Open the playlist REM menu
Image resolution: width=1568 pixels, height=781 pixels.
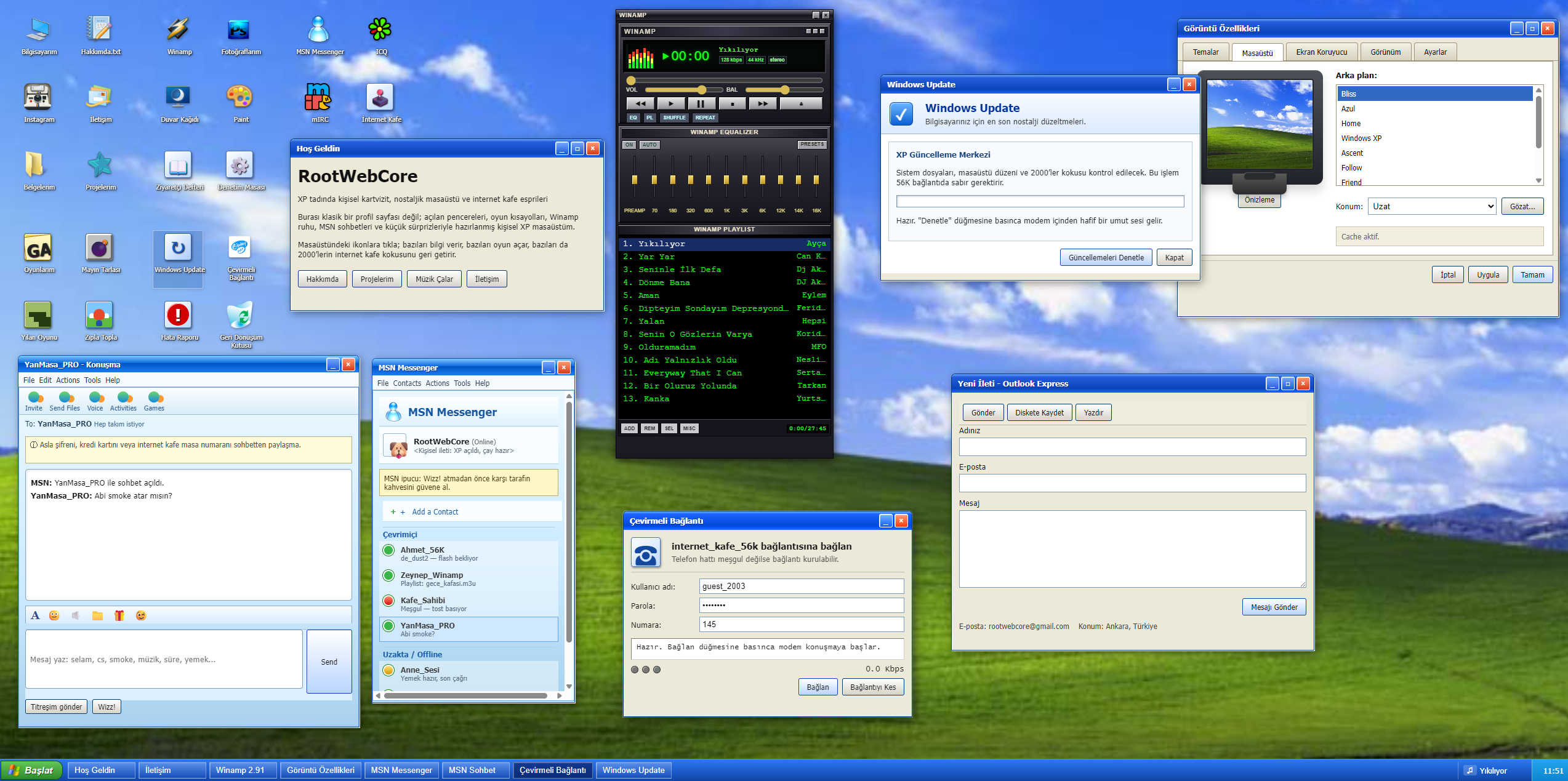click(649, 428)
